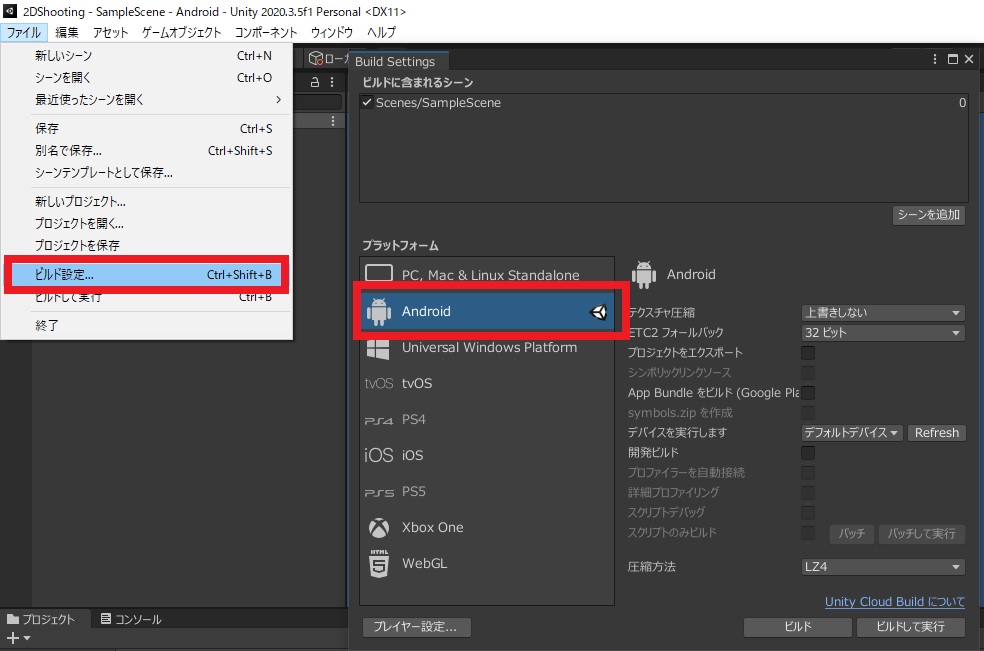Select the PS5 platform
Image resolution: width=984 pixels, height=651 pixels.
tap(487, 492)
